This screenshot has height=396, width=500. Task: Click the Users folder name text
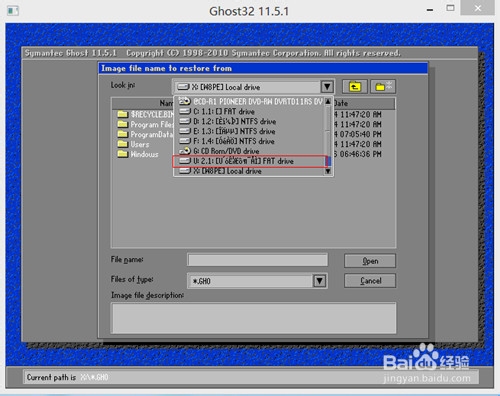[x=140, y=145]
